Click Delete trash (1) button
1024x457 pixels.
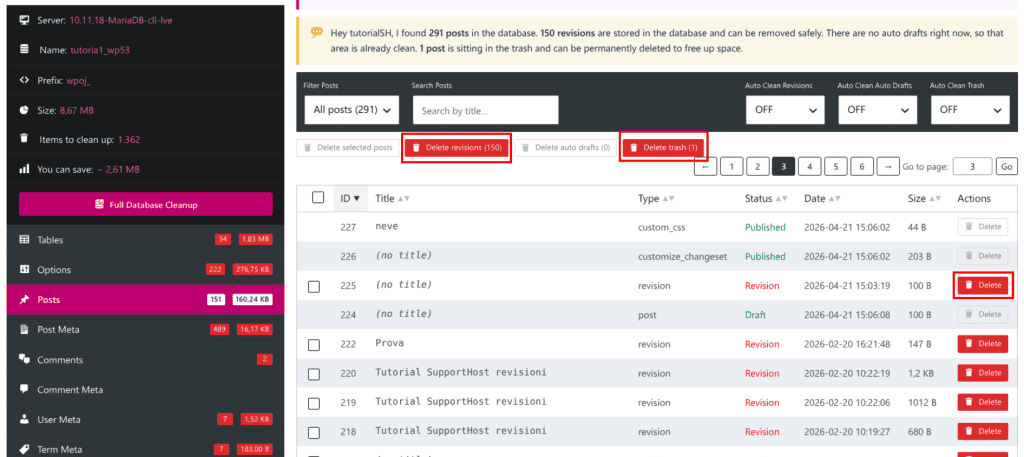(x=664, y=148)
